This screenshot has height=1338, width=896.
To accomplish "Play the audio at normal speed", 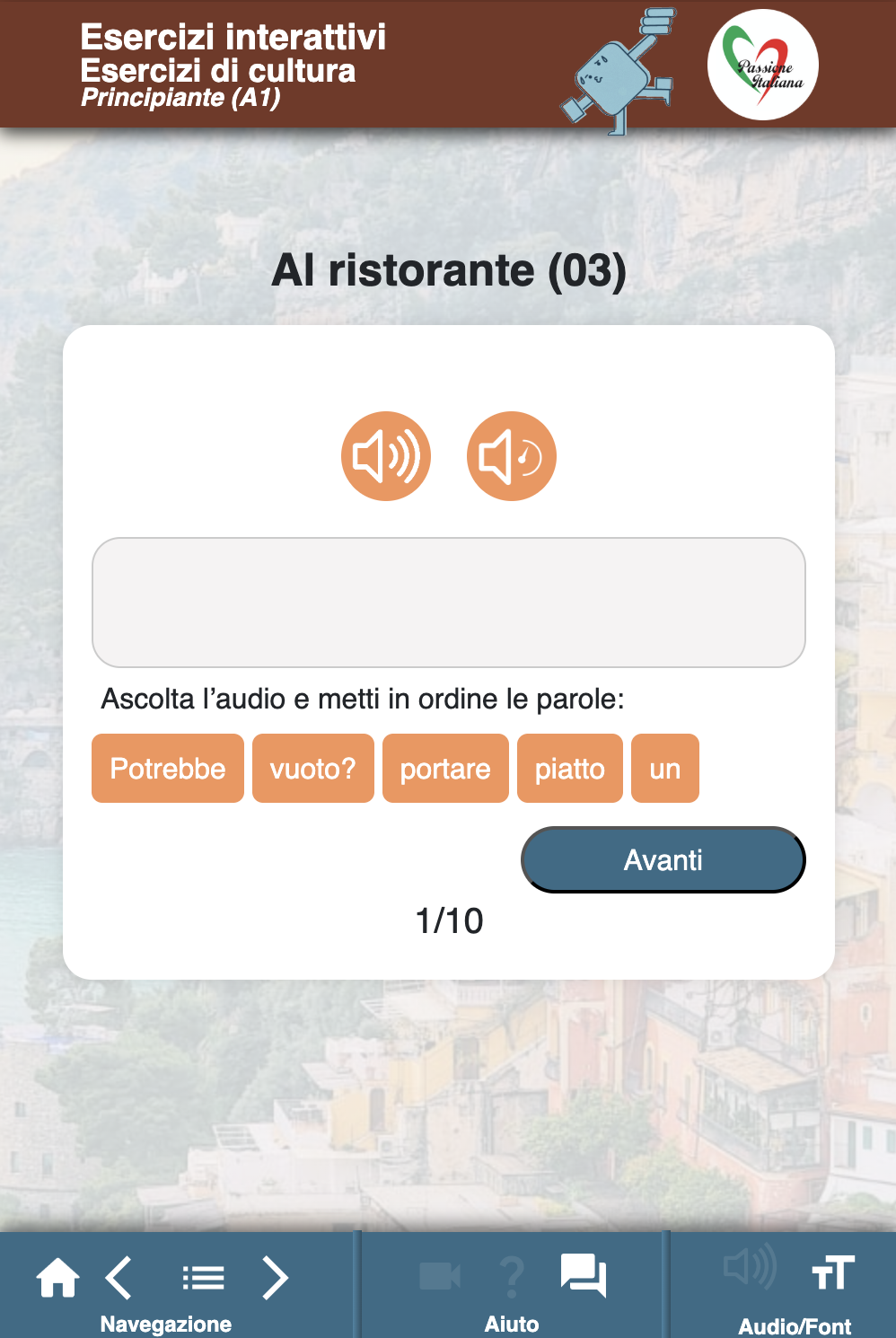I will [386, 456].
